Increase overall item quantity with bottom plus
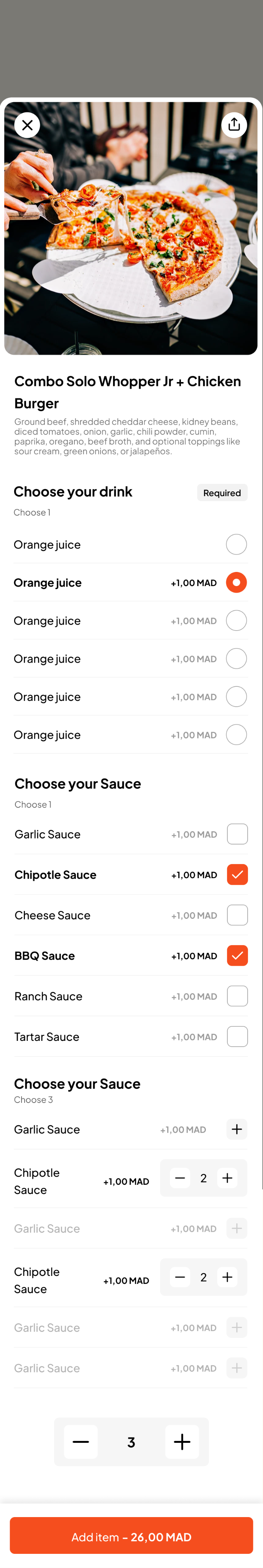263x1568 pixels. point(182,1441)
